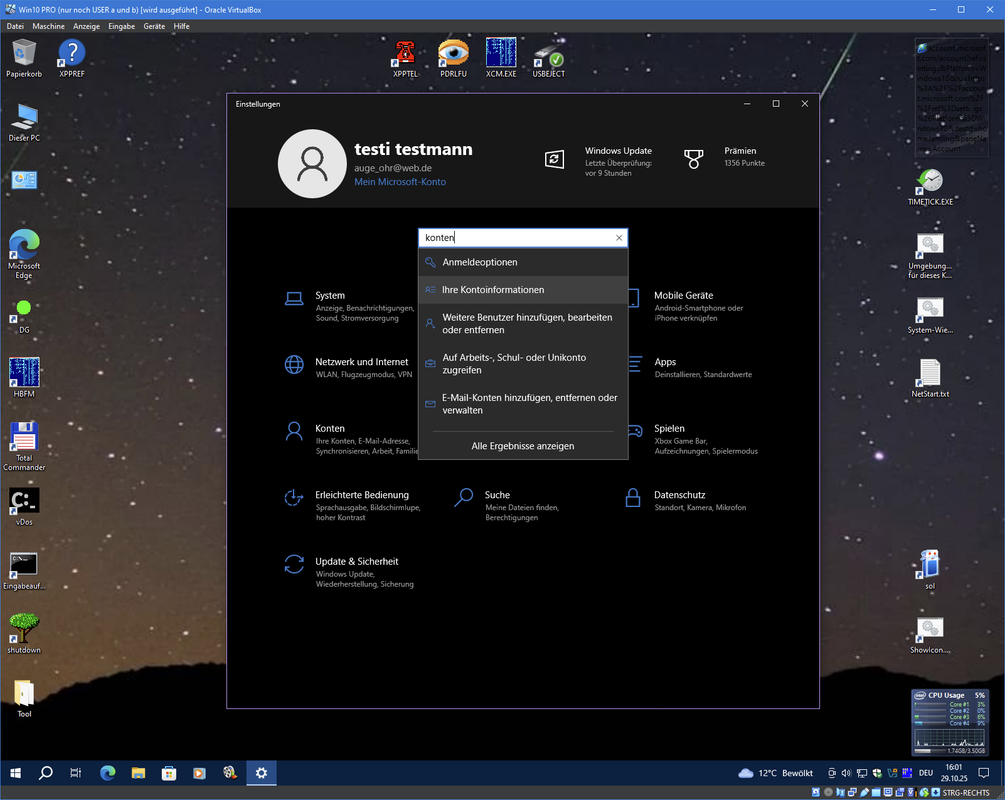Open the VirtualBox Anzeige menu
The width and height of the screenshot is (1005, 800).
tap(87, 26)
